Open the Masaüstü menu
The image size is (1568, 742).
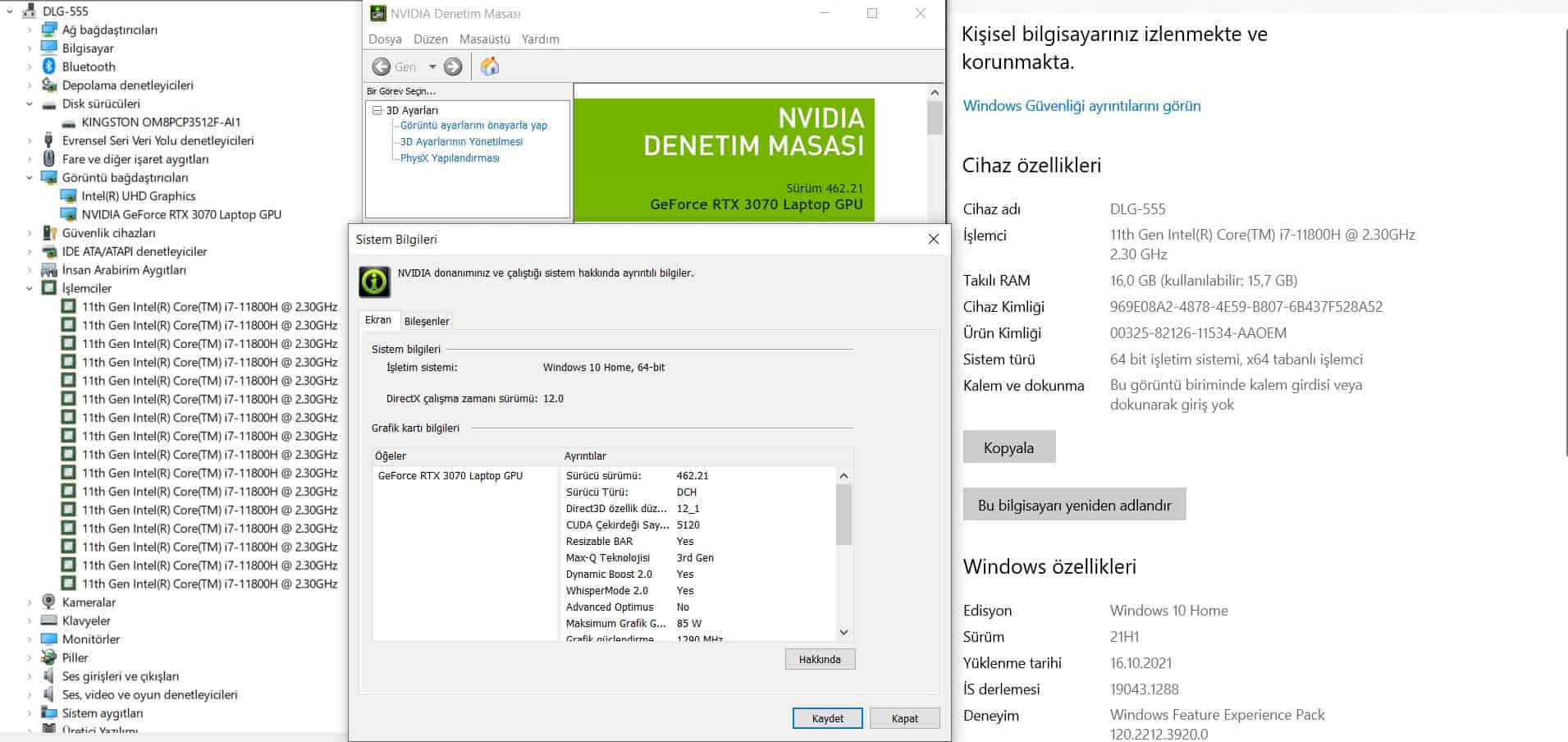[x=485, y=39]
